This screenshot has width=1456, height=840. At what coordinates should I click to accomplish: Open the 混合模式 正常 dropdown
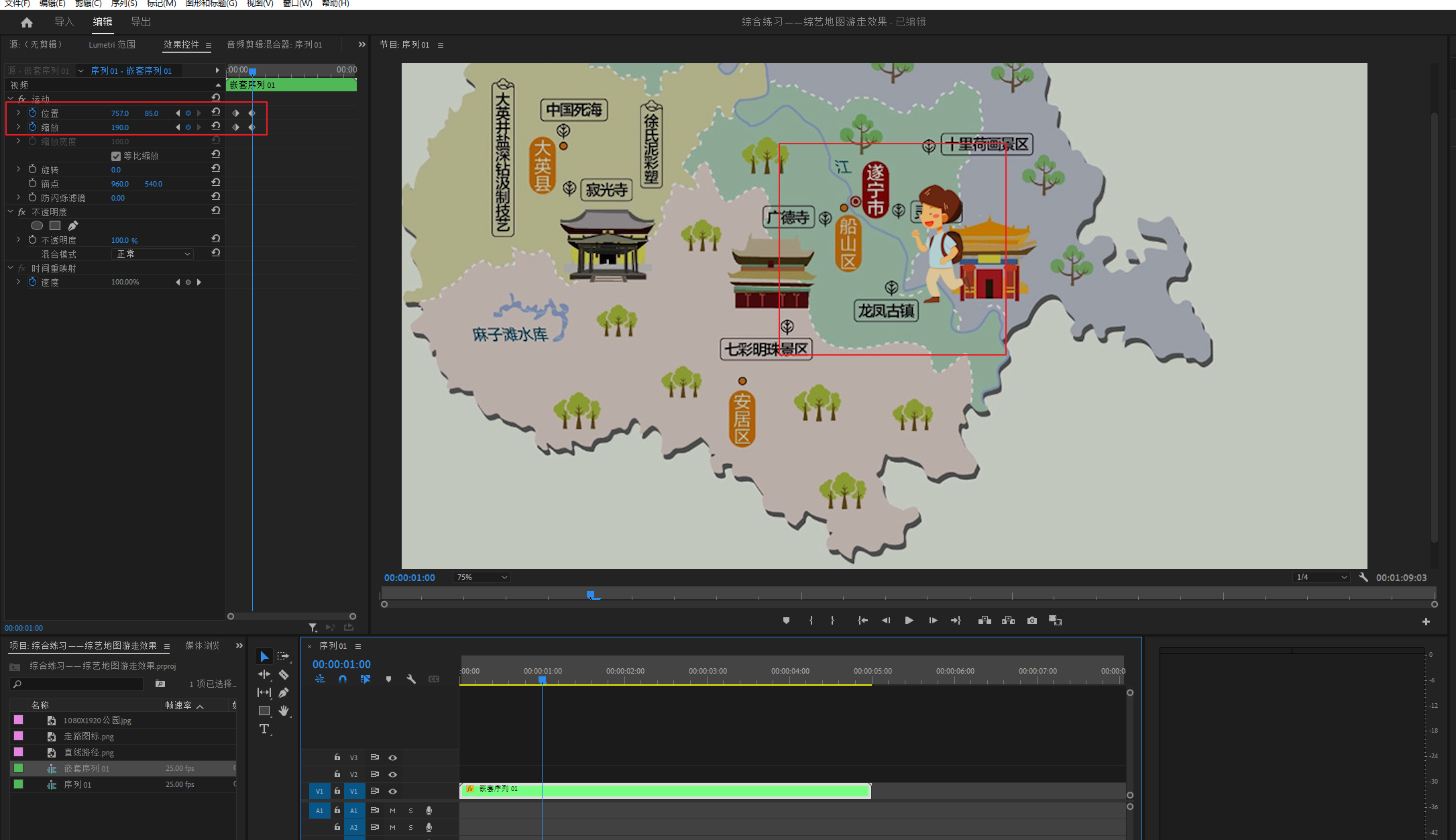(153, 254)
